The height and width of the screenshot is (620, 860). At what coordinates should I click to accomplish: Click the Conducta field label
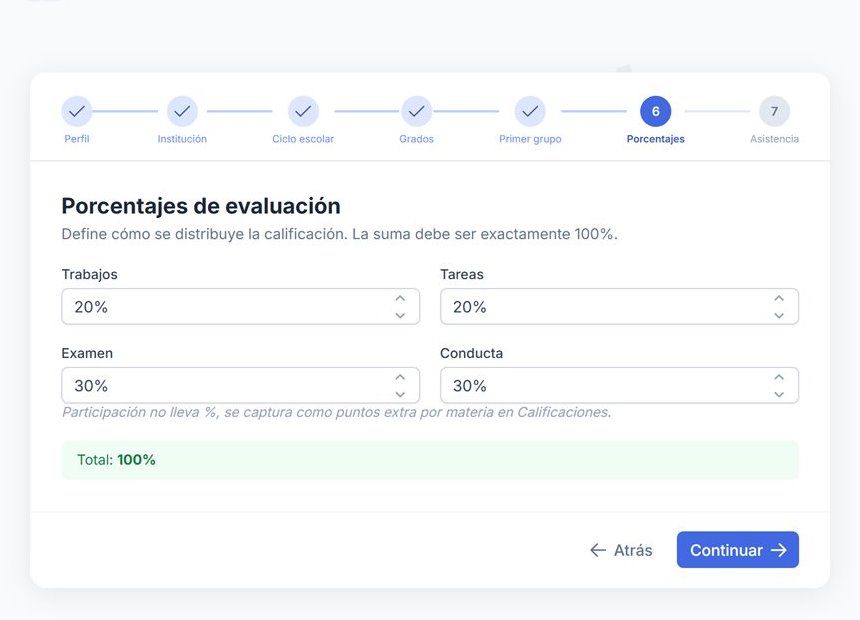472,353
